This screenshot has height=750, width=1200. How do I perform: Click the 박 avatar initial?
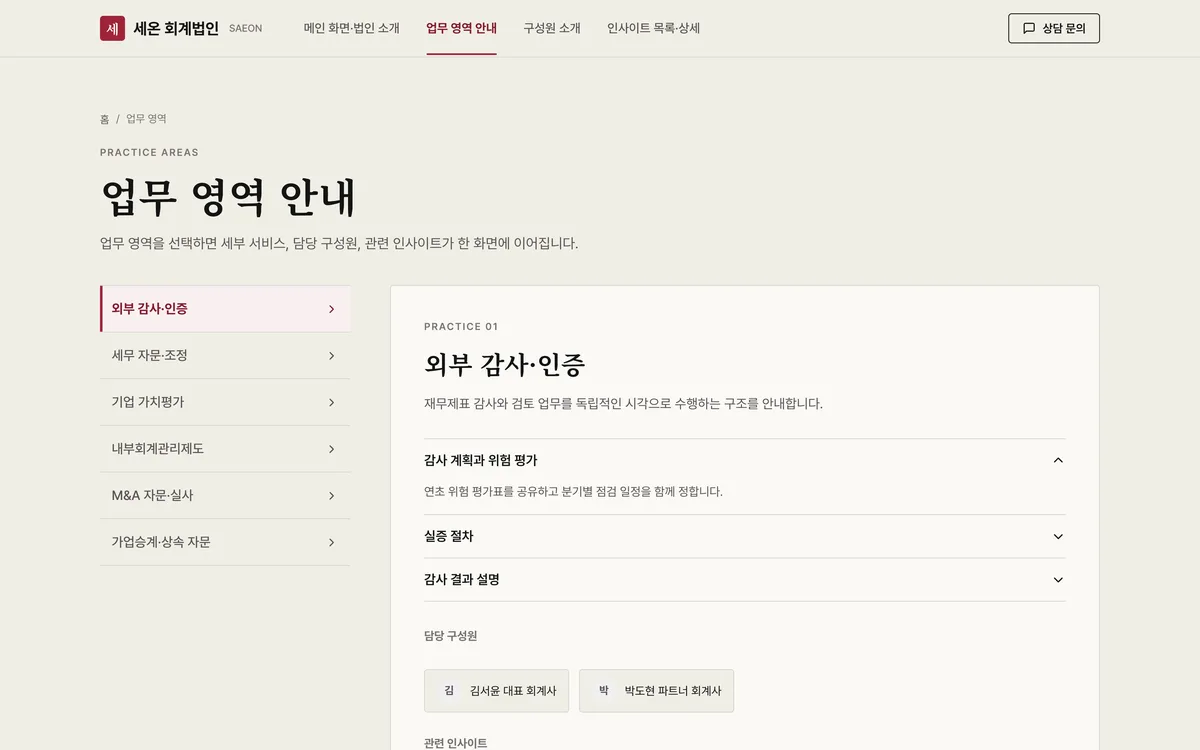tap(604, 691)
